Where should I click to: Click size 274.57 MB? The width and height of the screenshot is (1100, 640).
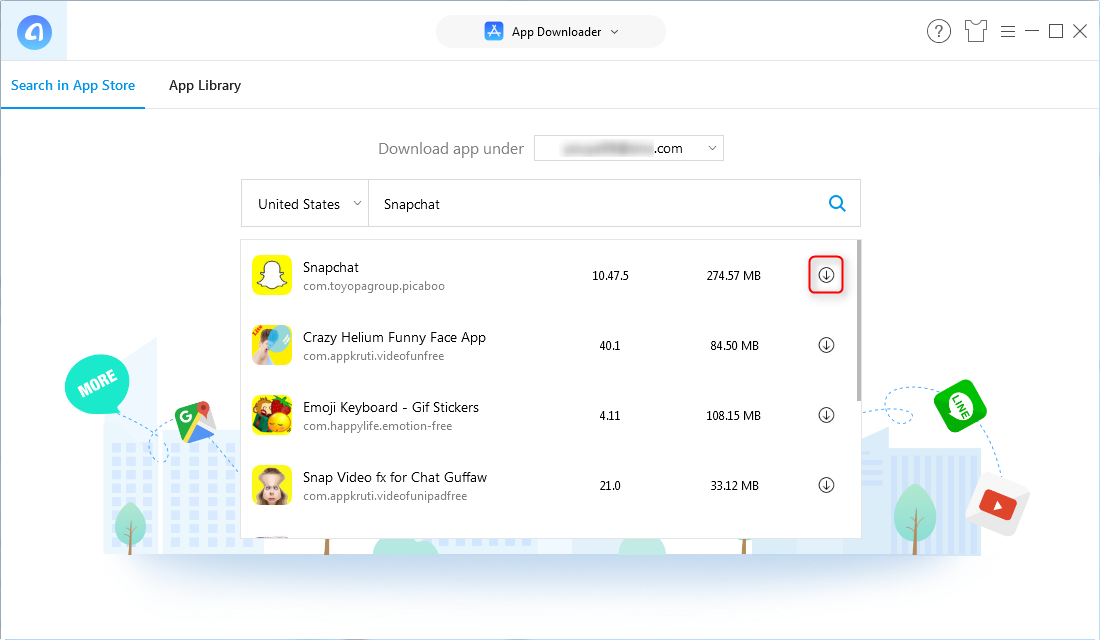(x=734, y=276)
